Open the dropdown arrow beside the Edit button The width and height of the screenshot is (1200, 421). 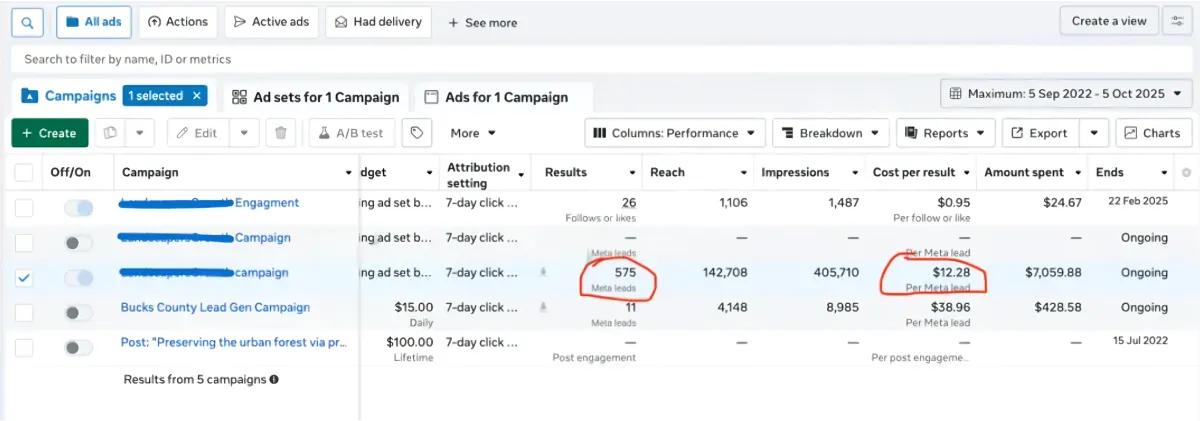pos(245,133)
